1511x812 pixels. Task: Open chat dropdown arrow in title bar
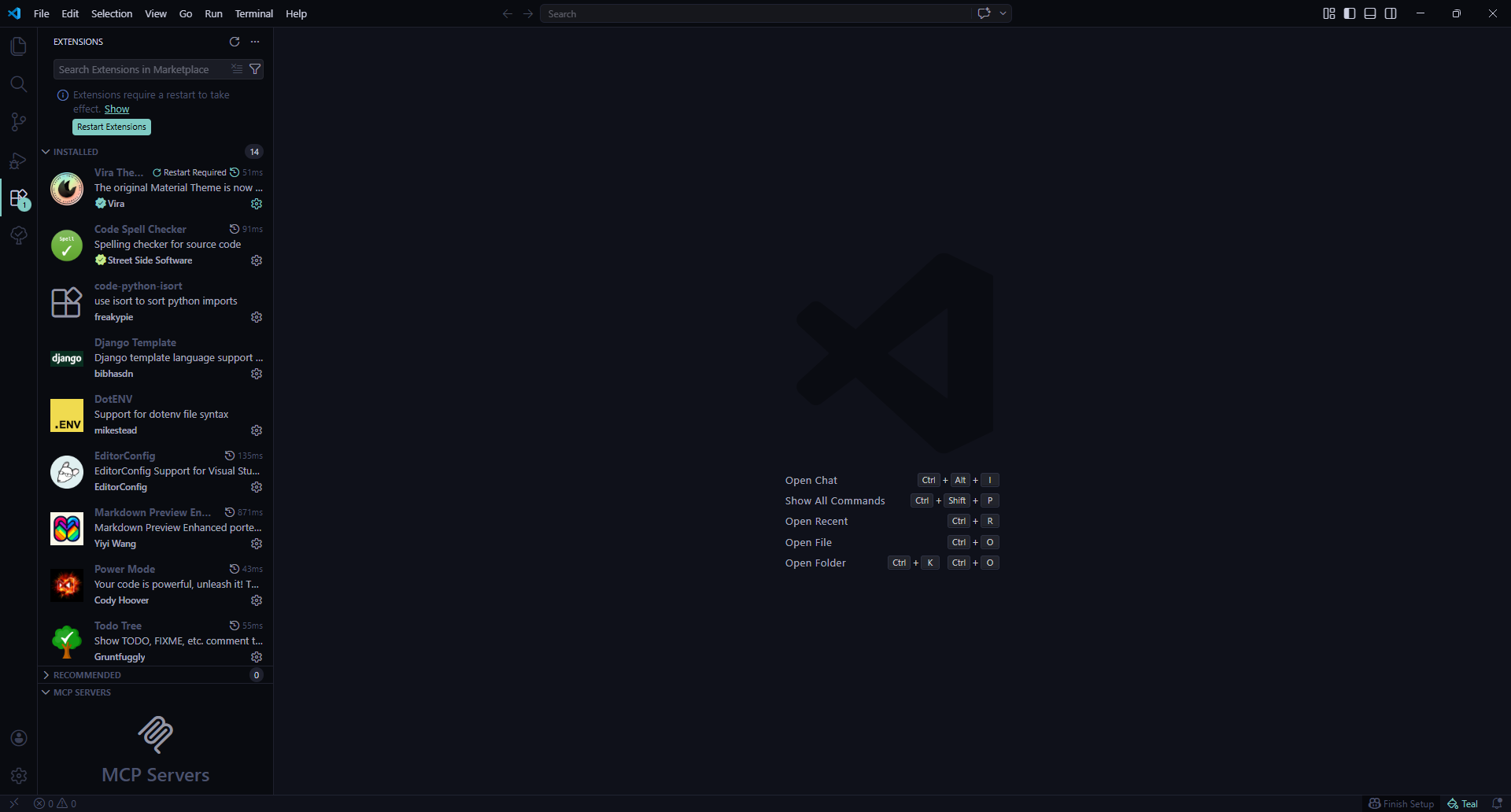[1003, 13]
